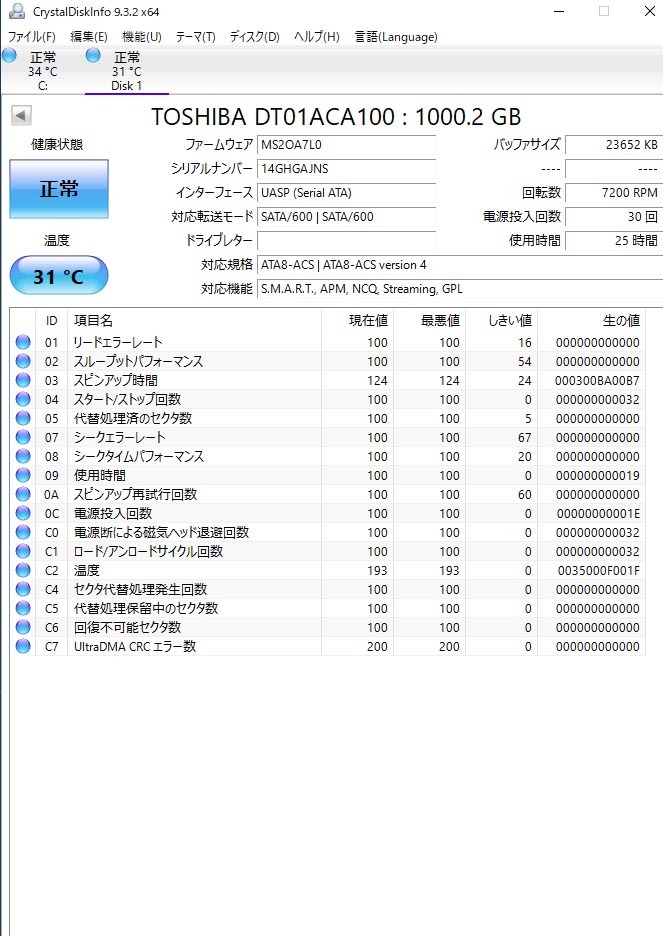Select raw value 0035000F001F in temperature row
The width and height of the screenshot is (663, 936).
(x=598, y=570)
